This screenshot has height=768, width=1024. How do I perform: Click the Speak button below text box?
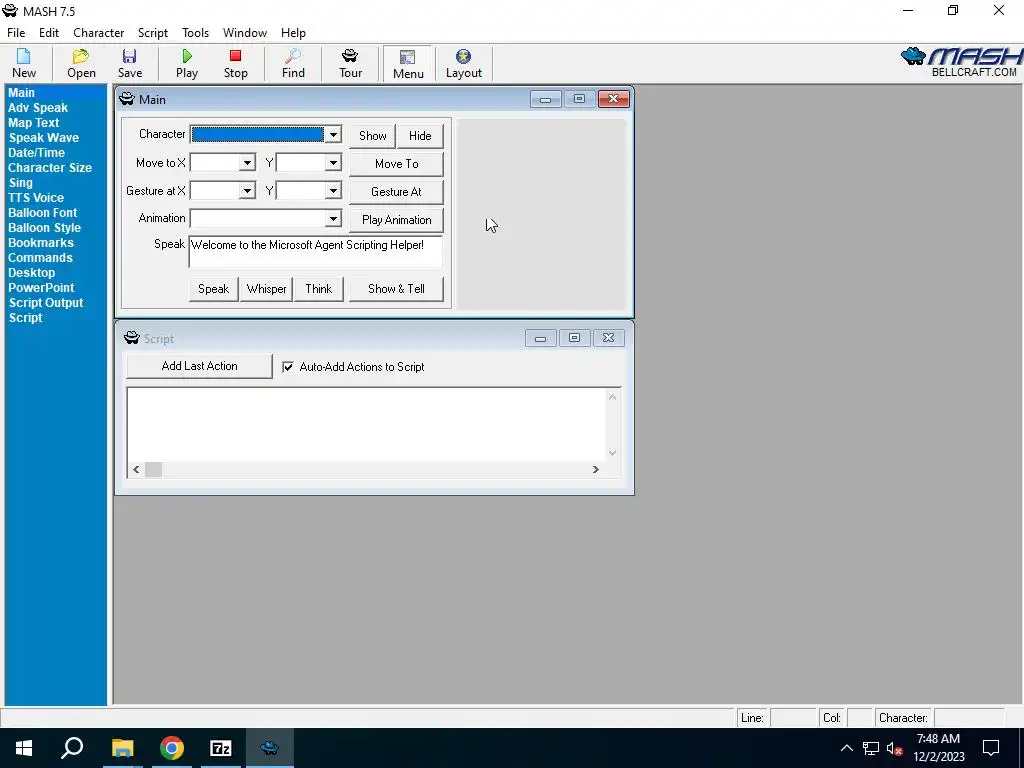point(214,289)
